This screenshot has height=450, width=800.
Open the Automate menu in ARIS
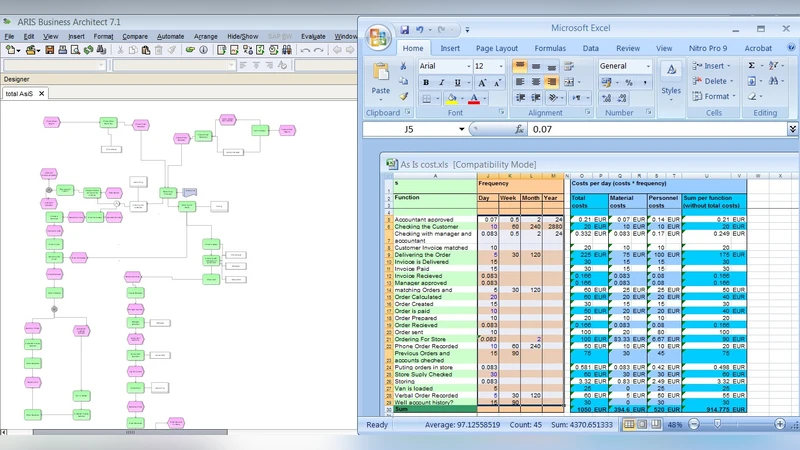coord(170,36)
